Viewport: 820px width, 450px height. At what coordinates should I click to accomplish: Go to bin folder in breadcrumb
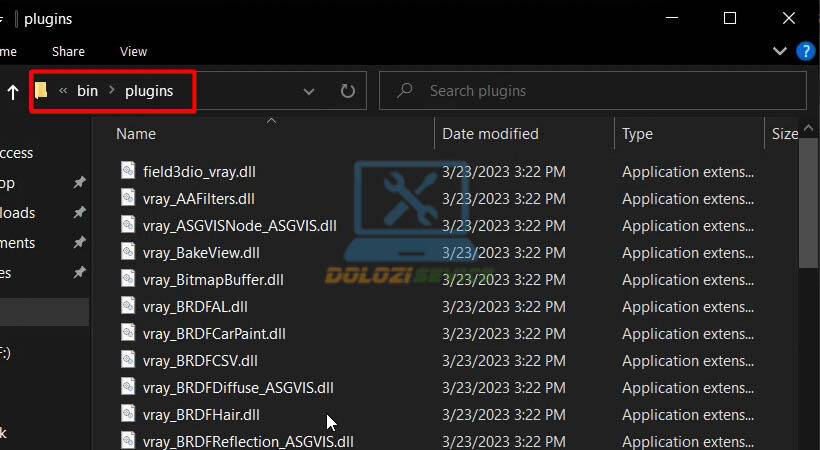[x=87, y=91]
